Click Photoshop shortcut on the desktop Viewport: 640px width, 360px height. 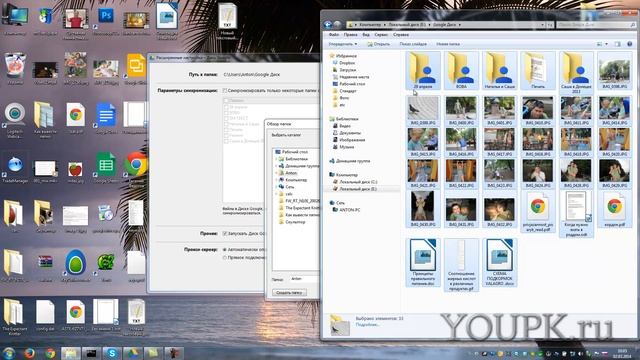click(106, 20)
